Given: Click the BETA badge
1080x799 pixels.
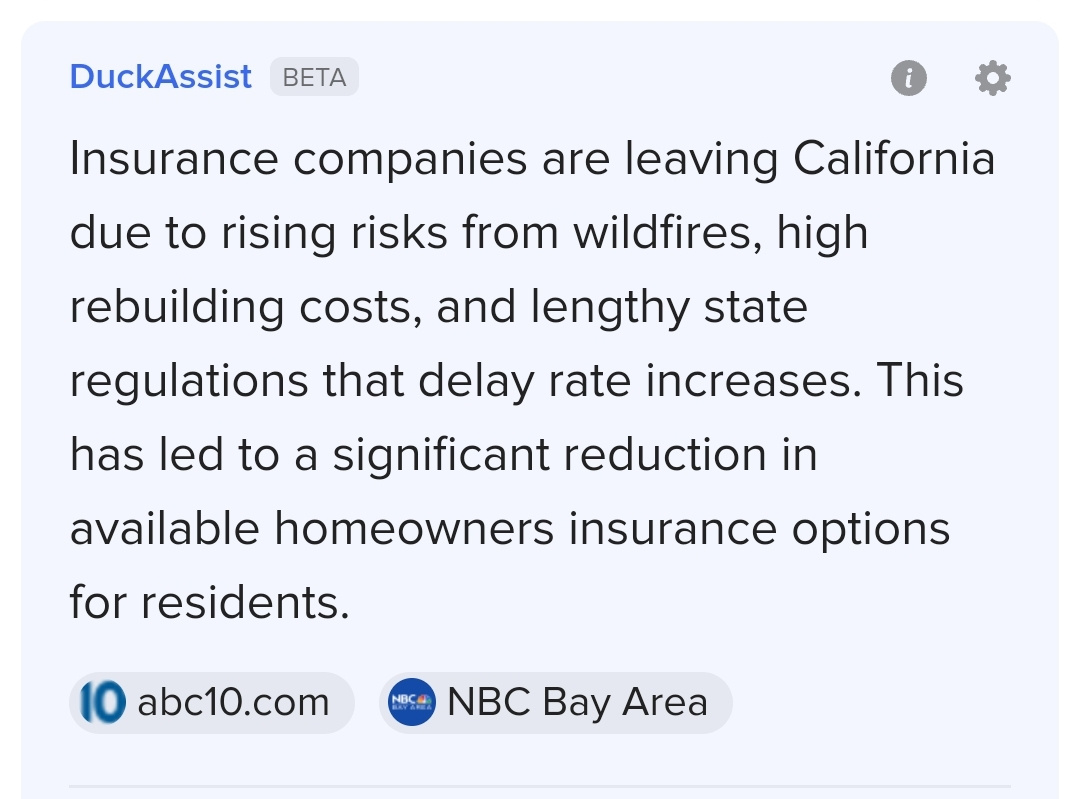Looking at the screenshot, I should point(314,77).
